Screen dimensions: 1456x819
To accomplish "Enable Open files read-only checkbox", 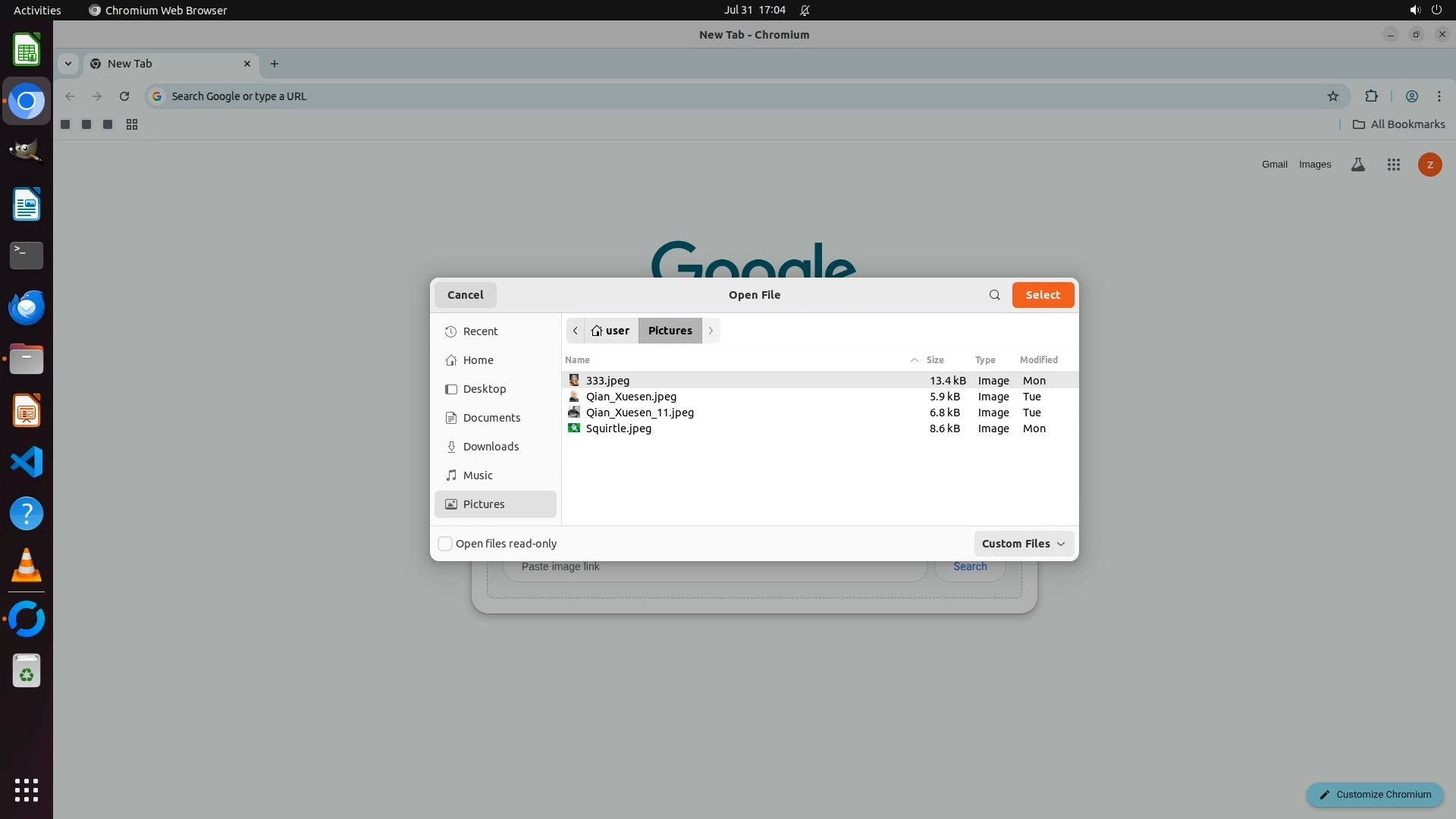I will click(x=445, y=544).
